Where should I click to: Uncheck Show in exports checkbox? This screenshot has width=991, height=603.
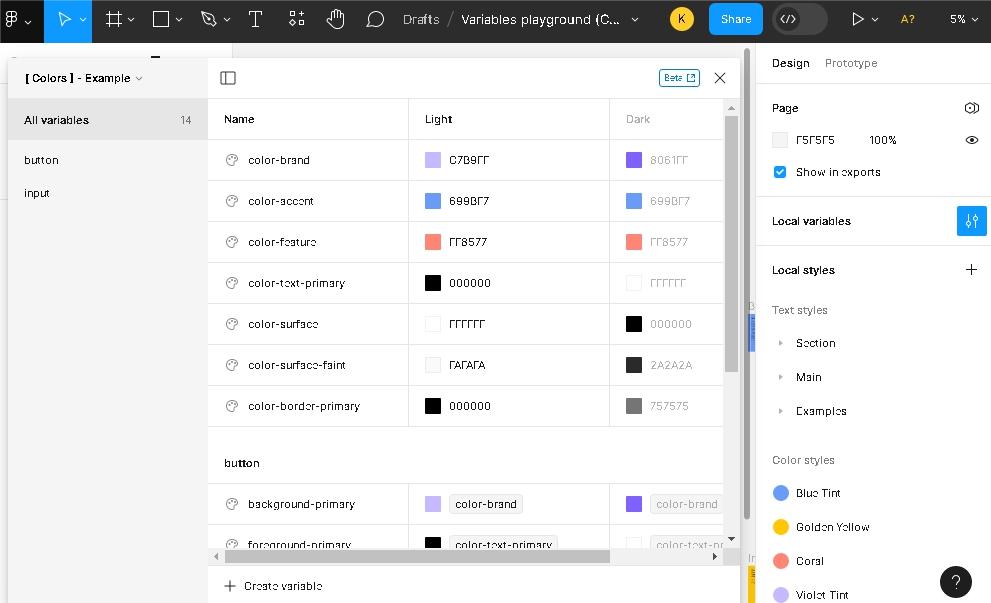(780, 172)
